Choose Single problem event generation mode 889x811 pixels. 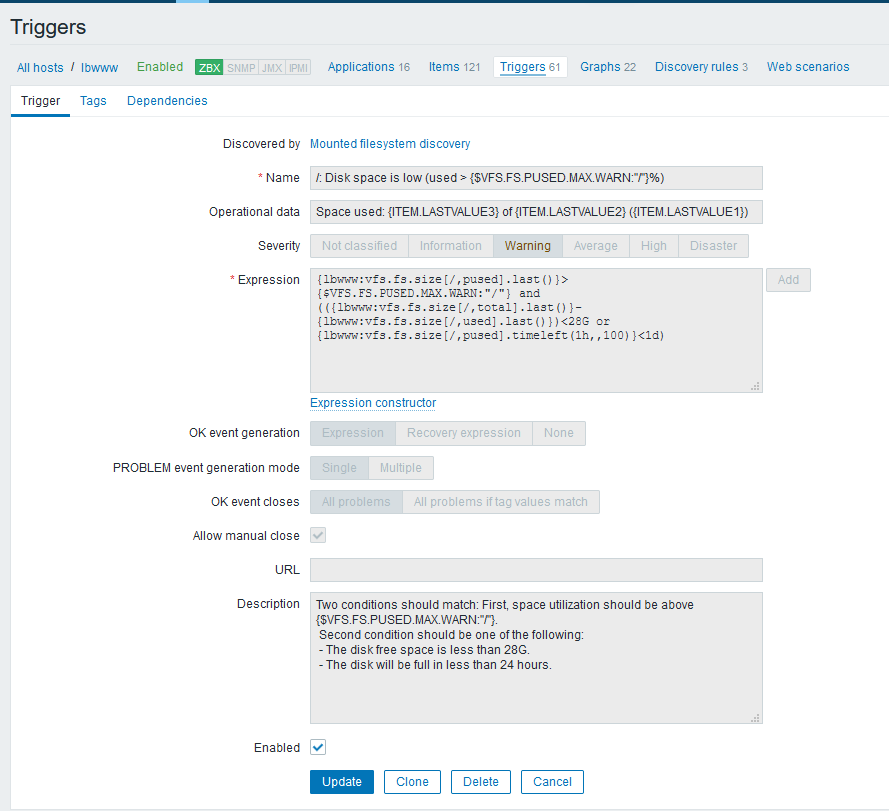(x=339, y=468)
